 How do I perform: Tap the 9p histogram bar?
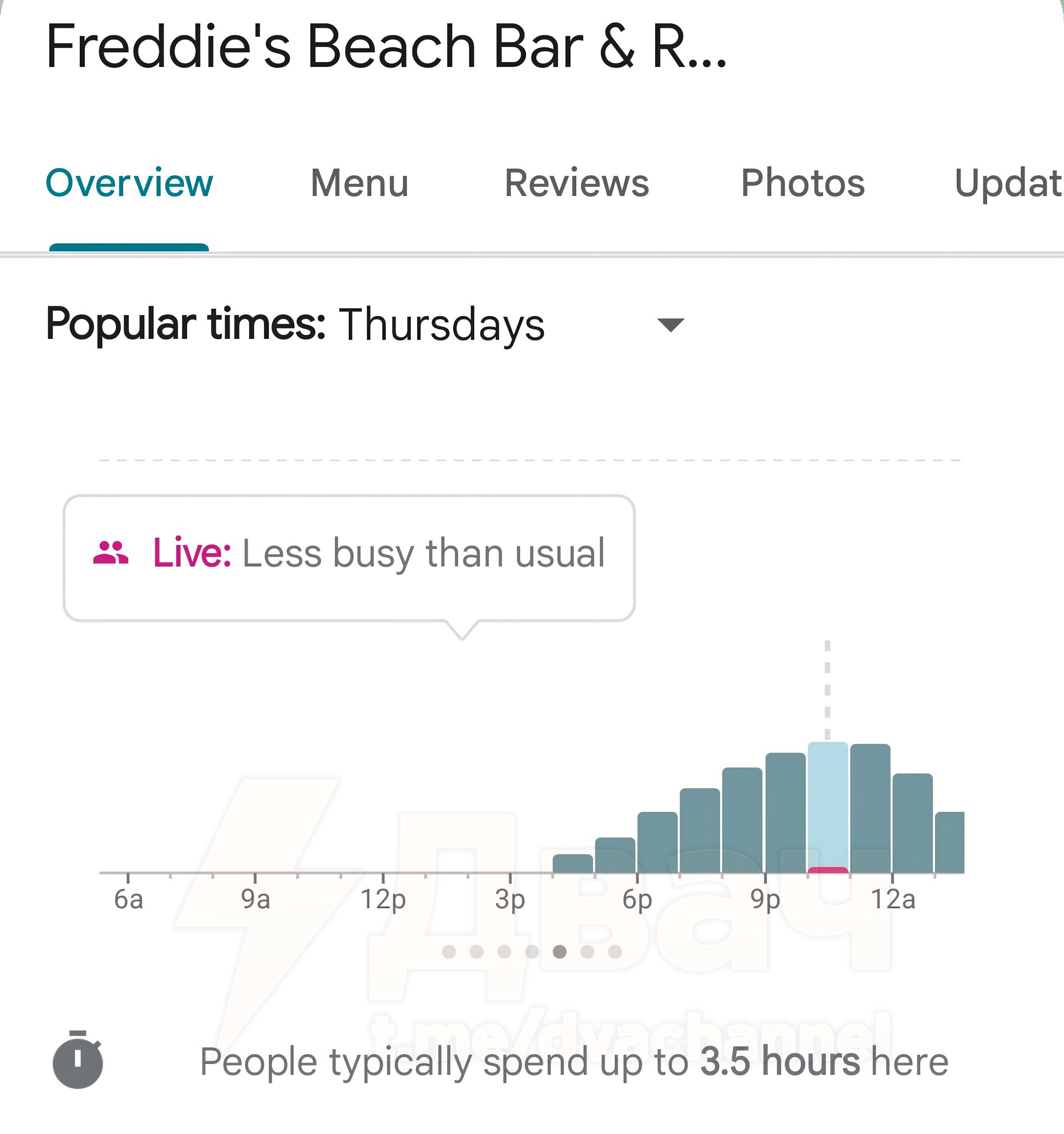pyautogui.click(x=786, y=812)
